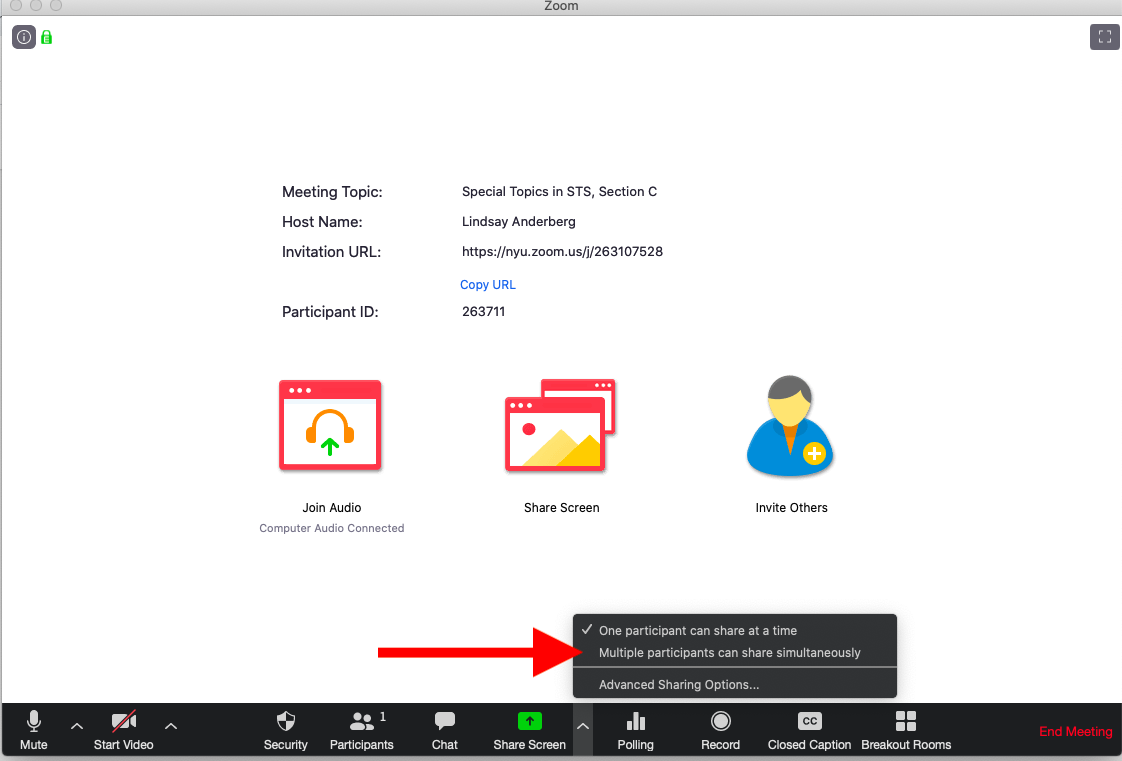Expand audio options arrow next to Mute
Viewport: 1122px width, 761px height.
point(77,726)
